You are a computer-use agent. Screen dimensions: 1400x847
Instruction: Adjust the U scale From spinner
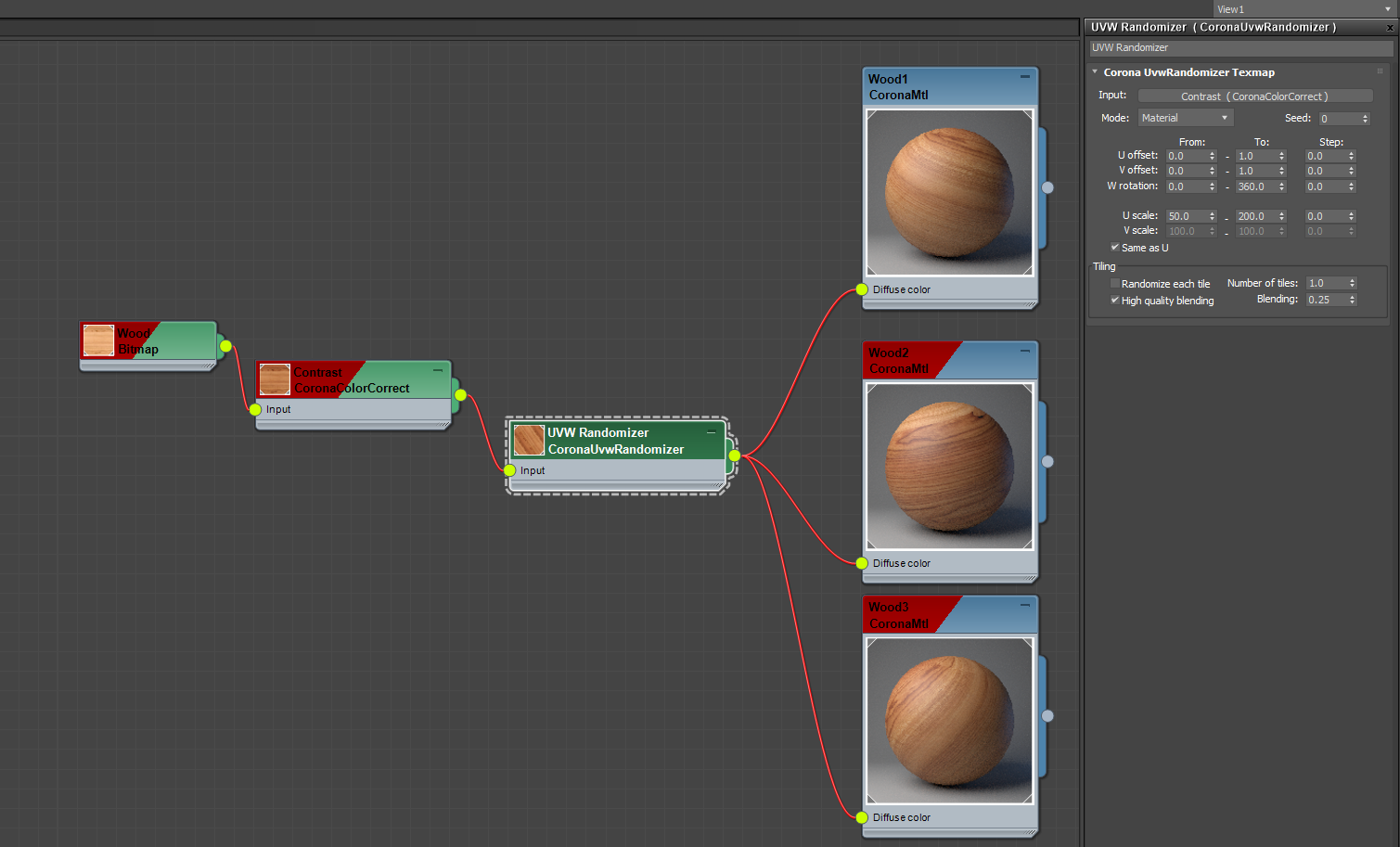(x=1212, y=216)
